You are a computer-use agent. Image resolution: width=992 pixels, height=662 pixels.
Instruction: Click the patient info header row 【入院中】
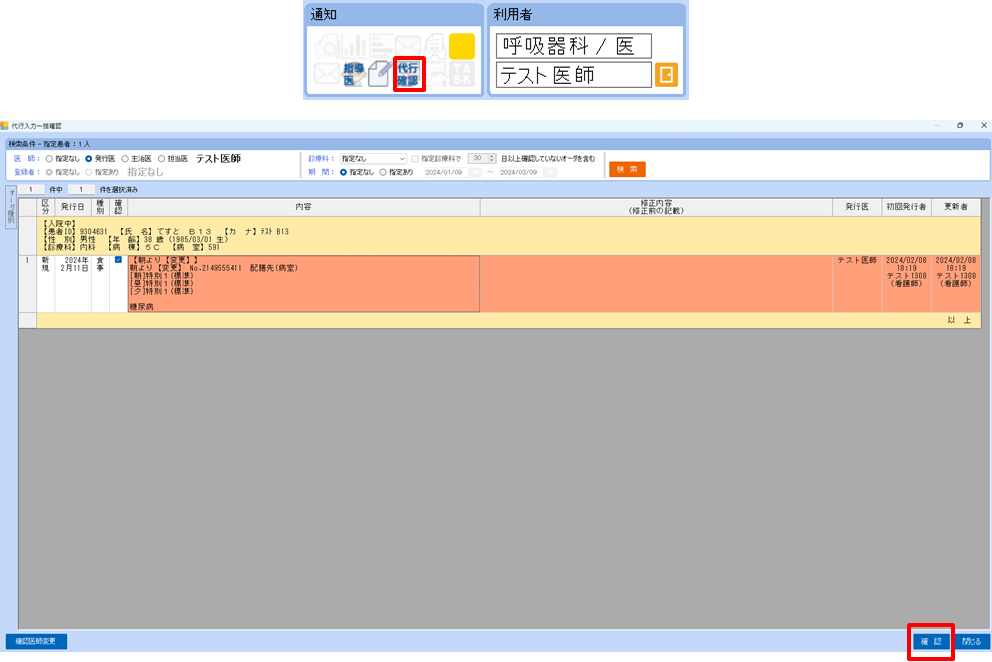[x=509, y=235]
